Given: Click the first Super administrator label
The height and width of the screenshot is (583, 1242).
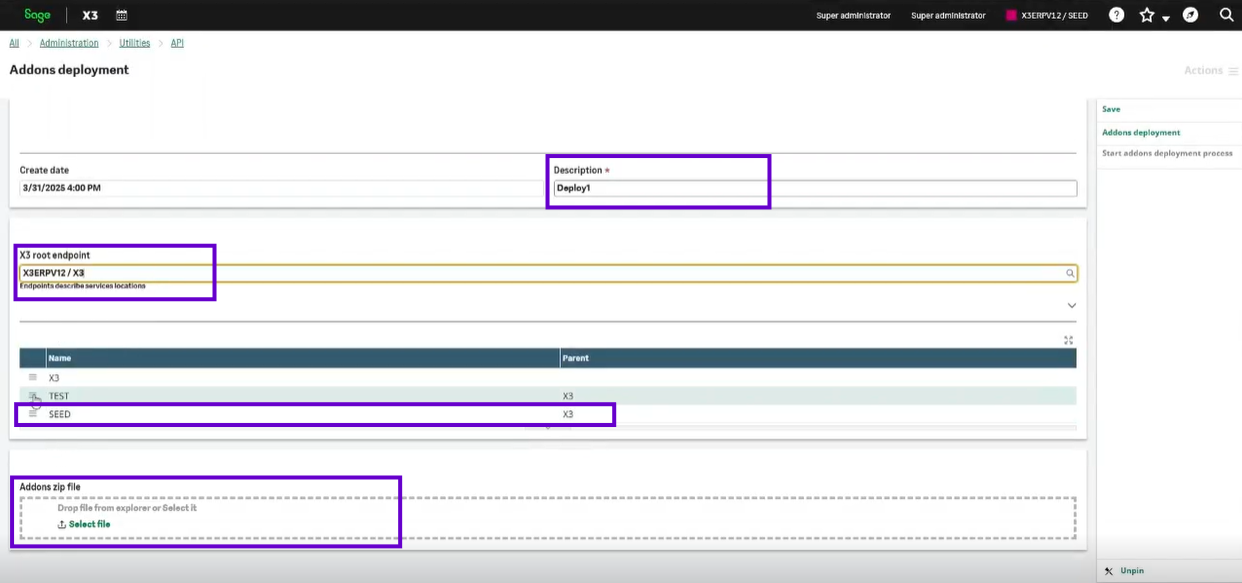Looking at the screenshot, I should (853, 15).
